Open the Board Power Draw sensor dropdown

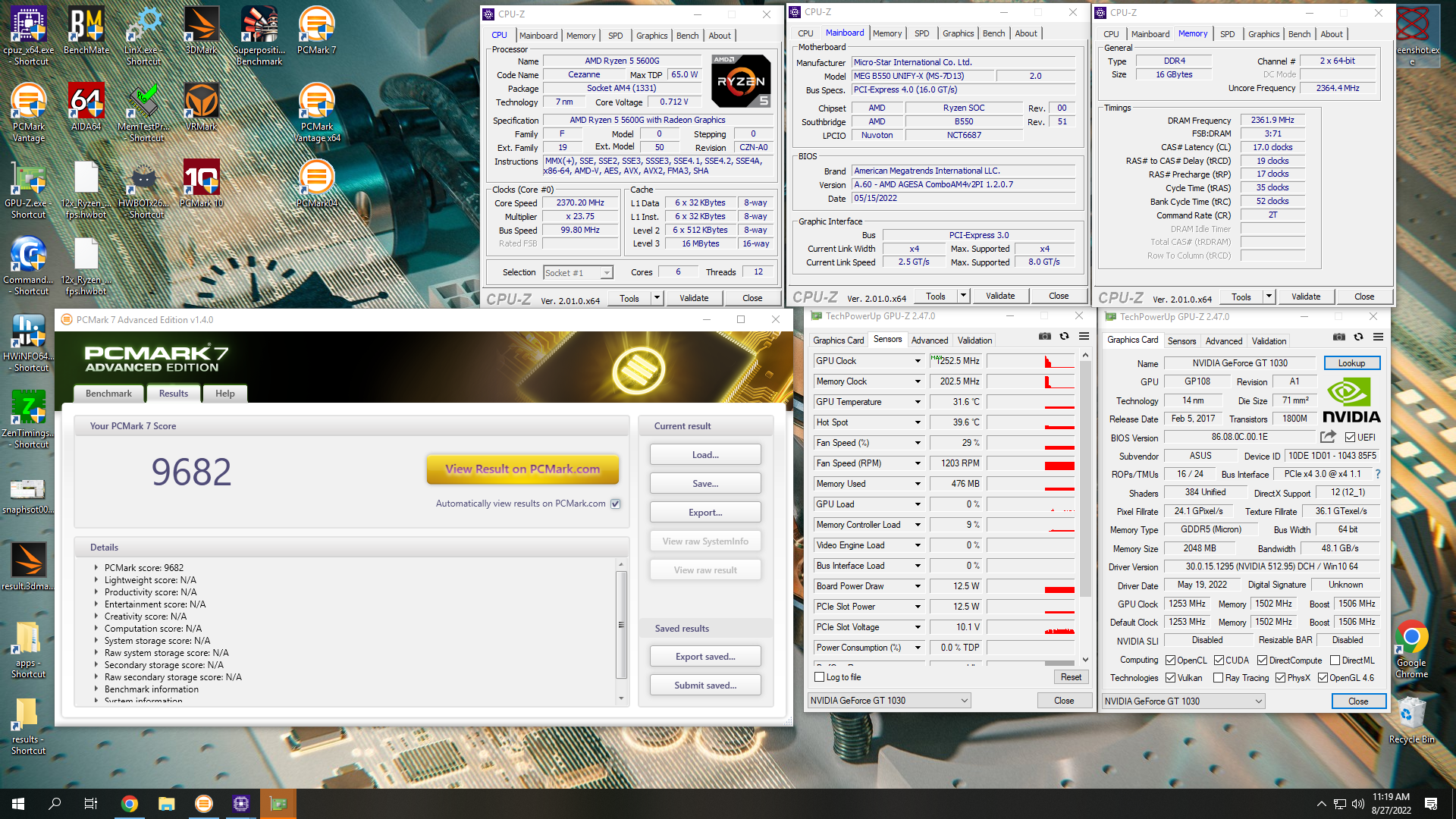[x=918, y=586]
